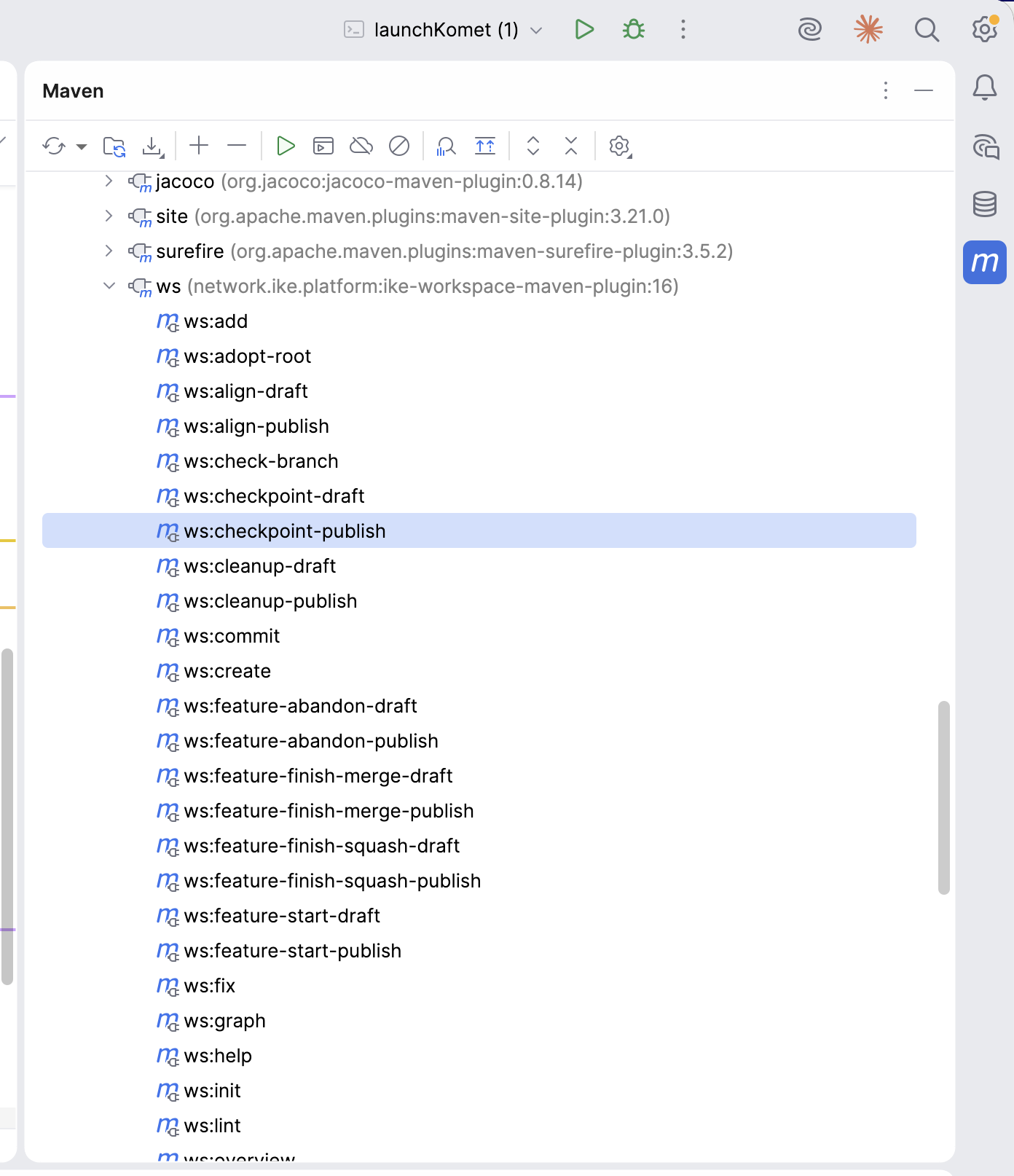This screenshot has height=1176, width=1014.
Task: Run Maven build from the Maven toolbar
Action: tap(286, 146)
